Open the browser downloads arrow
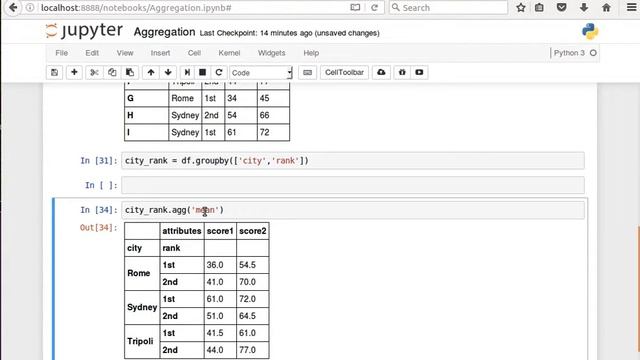640x360 pixels. tap(584, 7)
